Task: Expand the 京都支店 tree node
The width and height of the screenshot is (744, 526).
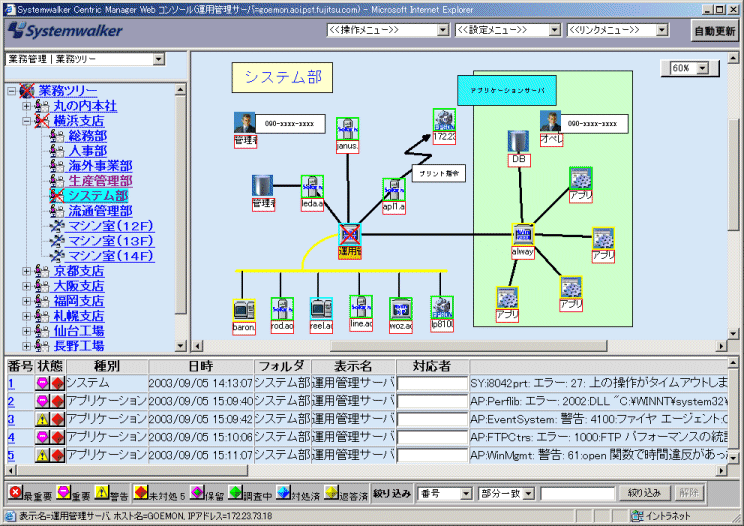Action: 27,271
